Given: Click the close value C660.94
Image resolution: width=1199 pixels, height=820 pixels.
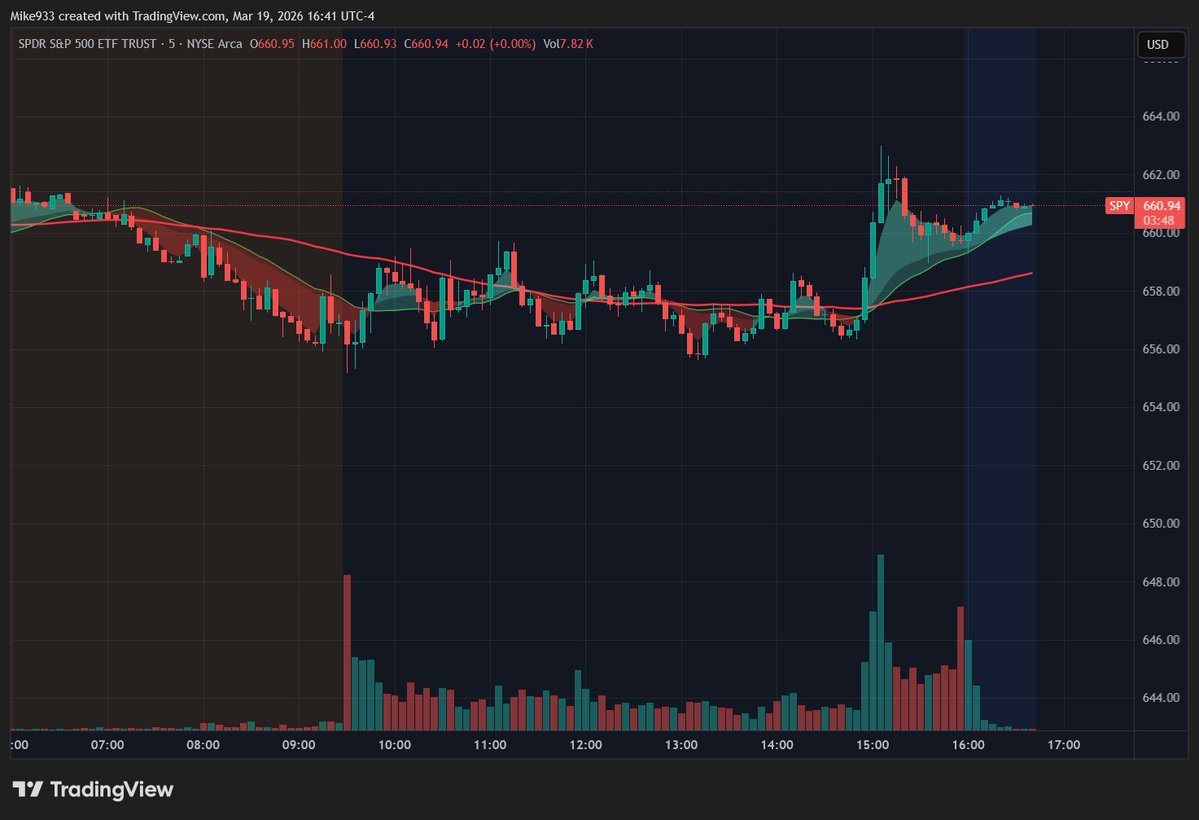Looking at the screenshot, I should tap(426, 44).
